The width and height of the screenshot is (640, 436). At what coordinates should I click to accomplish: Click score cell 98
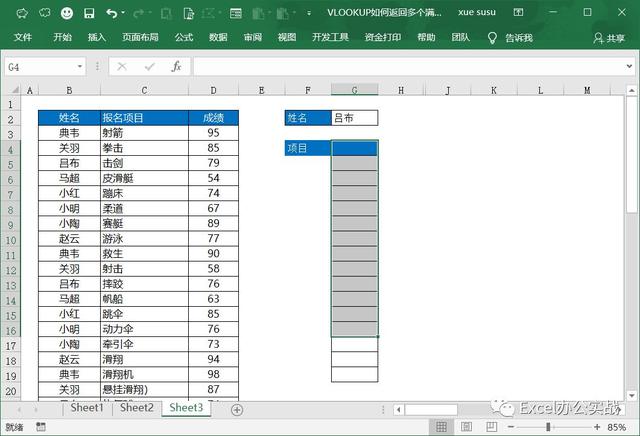coord(213,374)
